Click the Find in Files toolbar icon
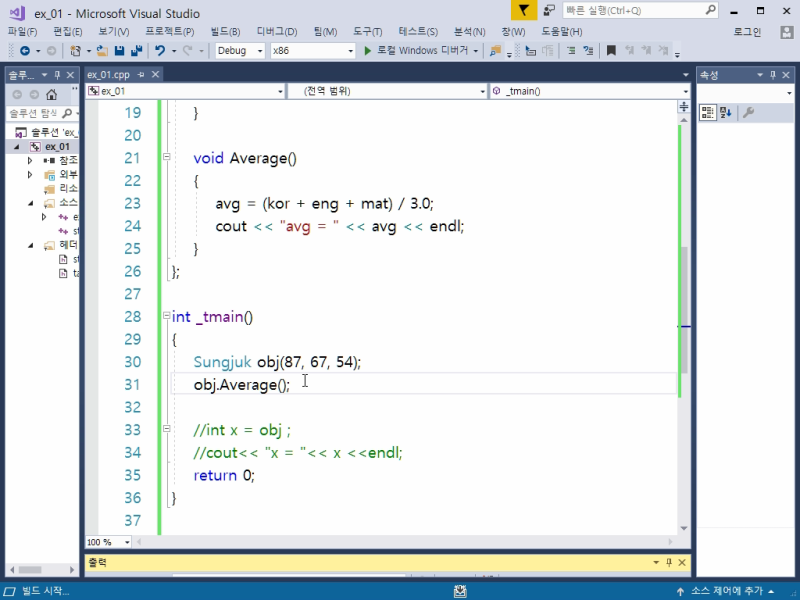 [x=495, y=51]
